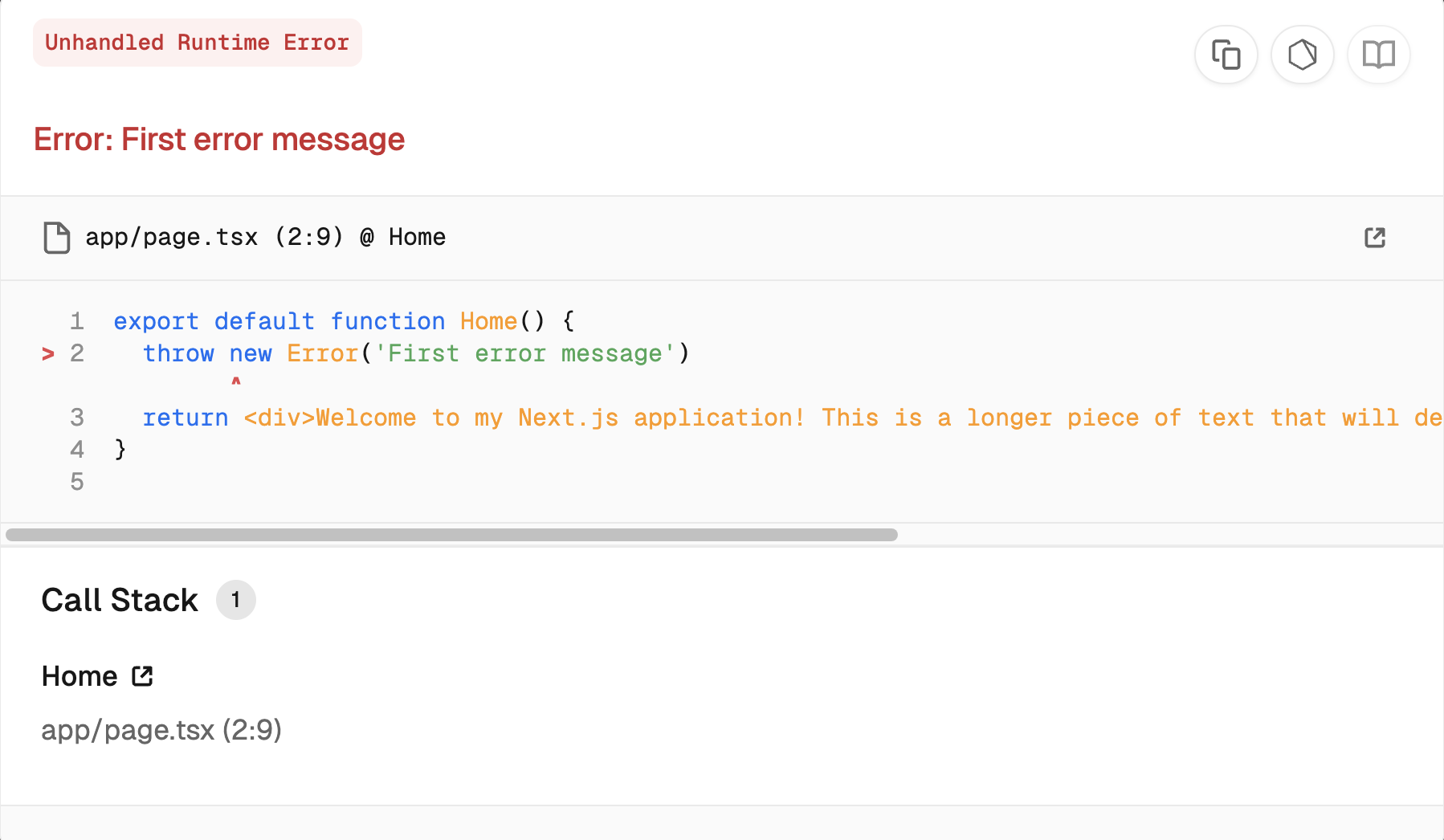Click the Call Stack count badge
The width and height of the screenshot is (1444, 840).
(x=235, y=600)
